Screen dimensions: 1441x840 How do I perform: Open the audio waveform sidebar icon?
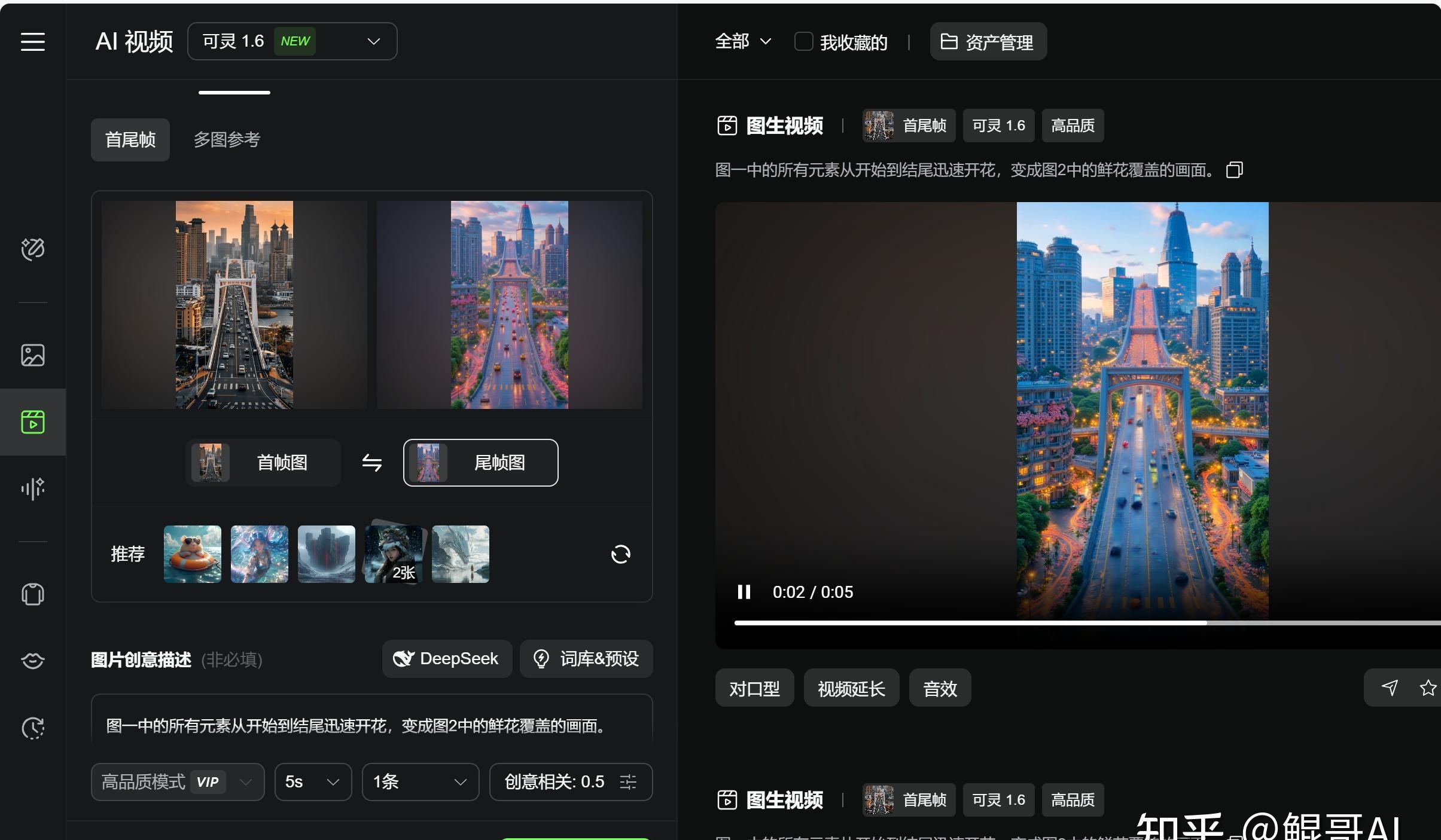click(32, 488)
